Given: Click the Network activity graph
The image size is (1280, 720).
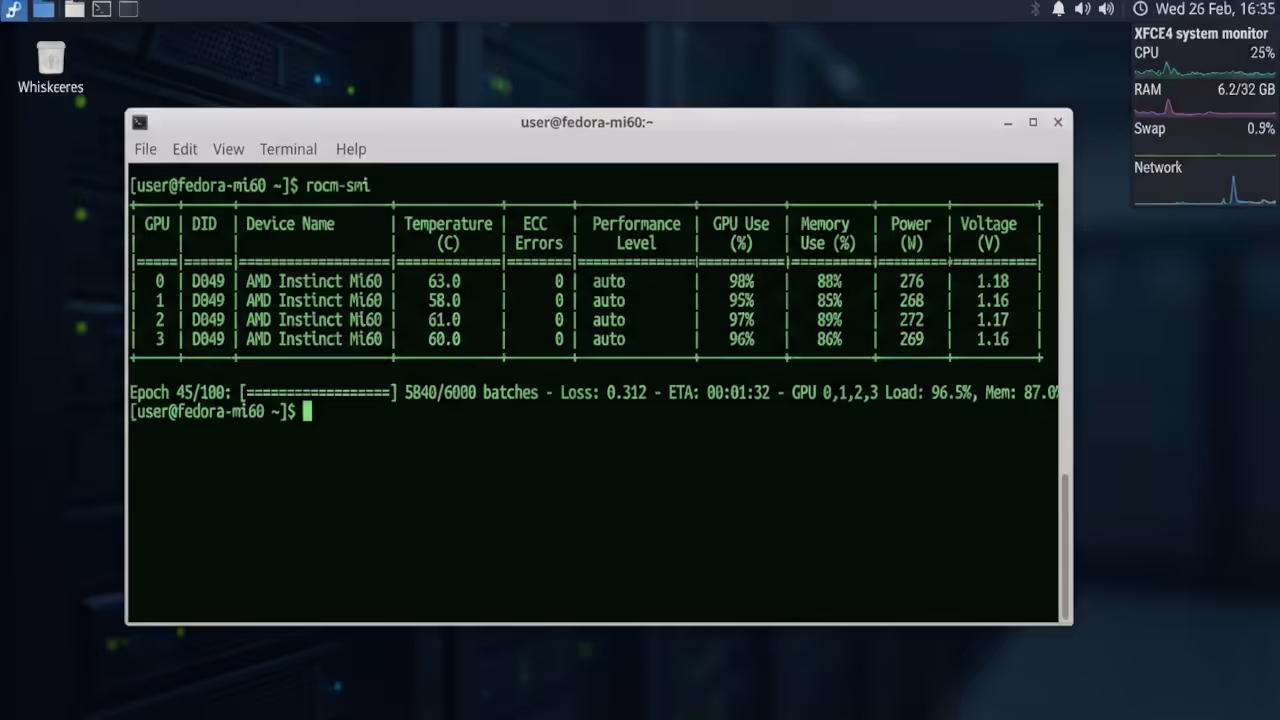Looking at the screenshot, I should click(x=1204, y=191).
